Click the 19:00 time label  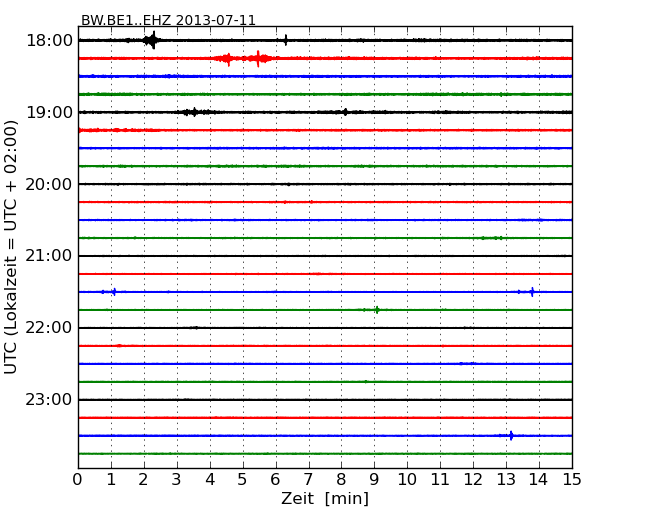pos(49,112)
